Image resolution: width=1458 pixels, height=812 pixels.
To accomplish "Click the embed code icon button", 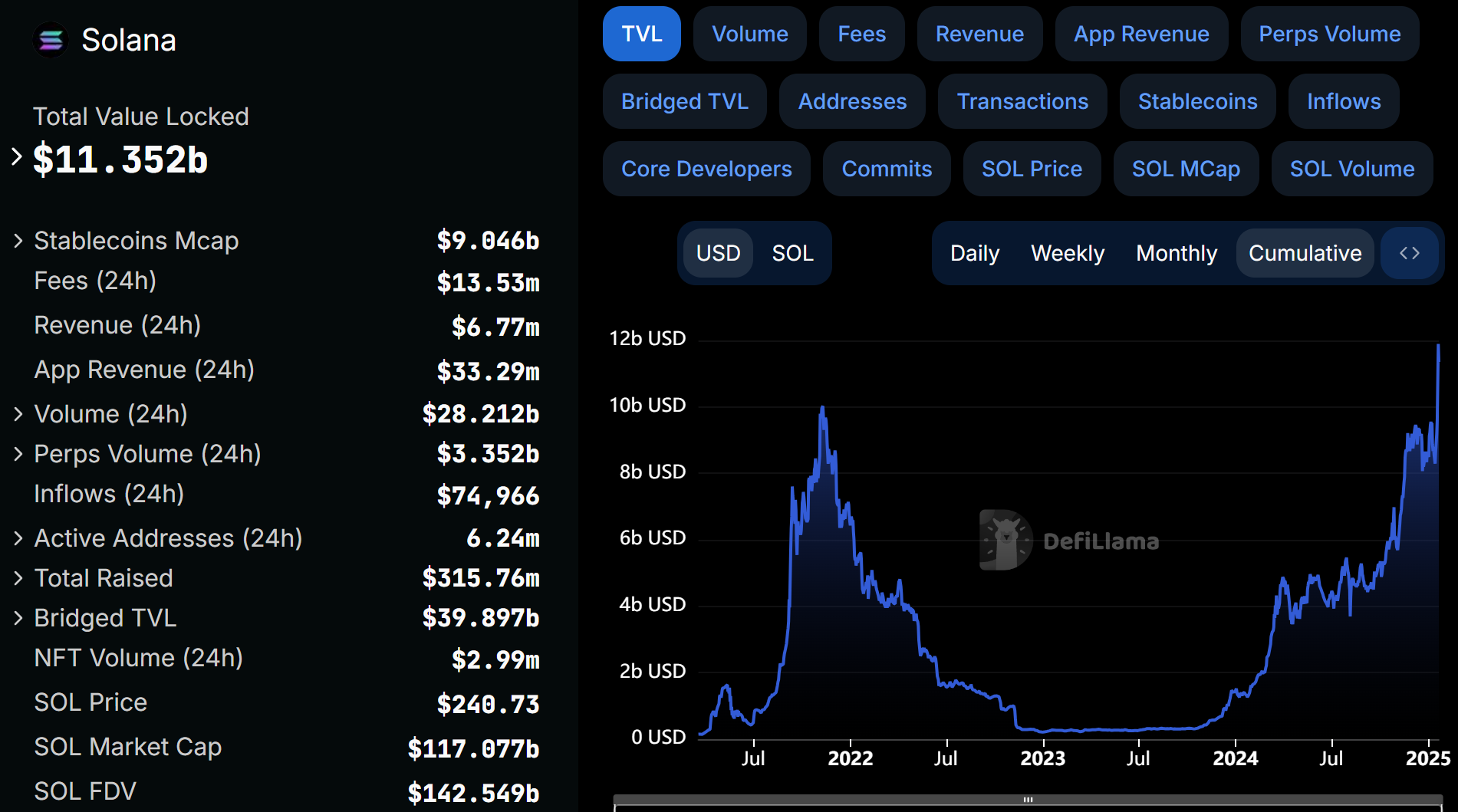I will [1409, 253].
